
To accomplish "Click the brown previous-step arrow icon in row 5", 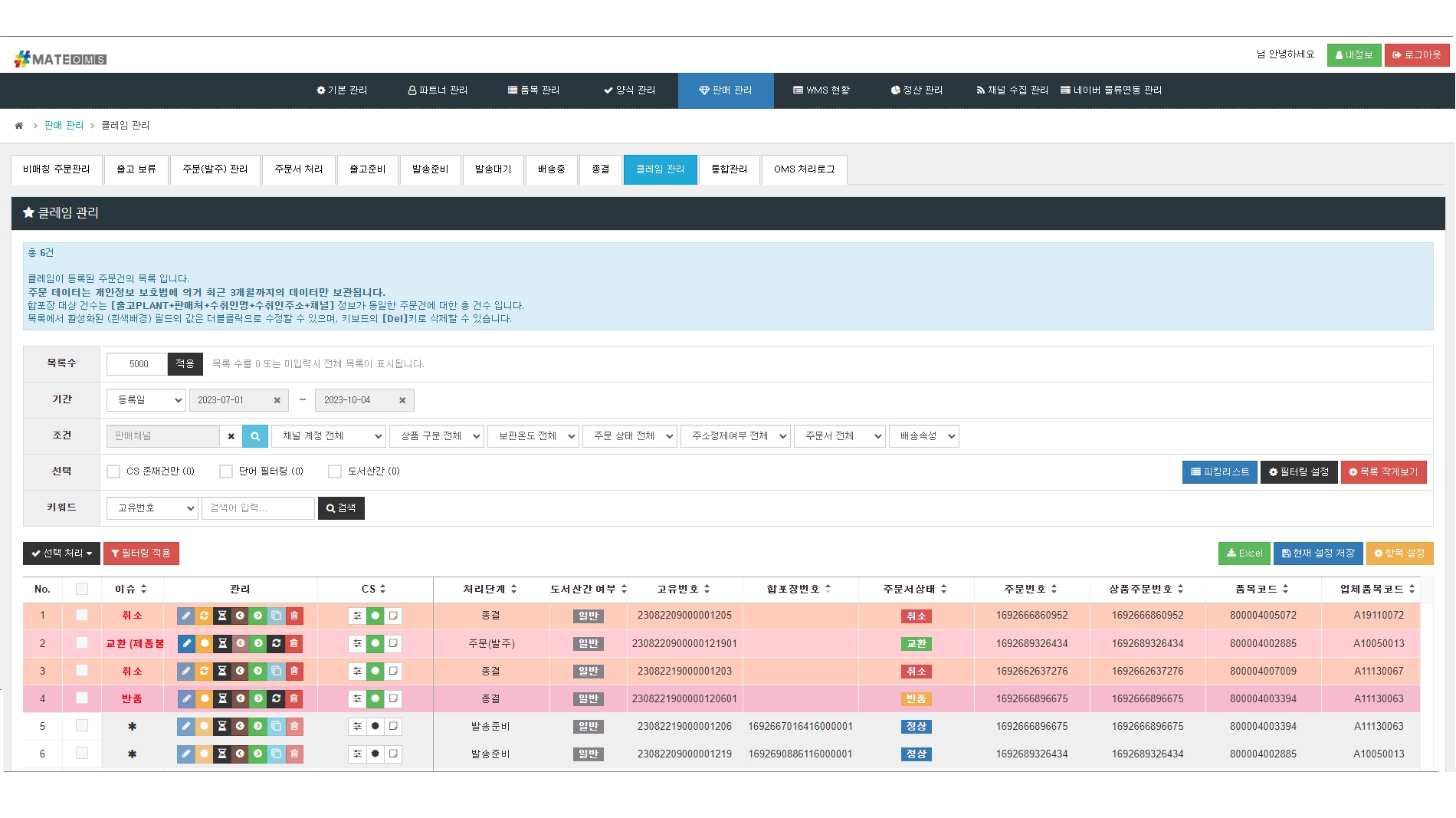I will (240, 726).
